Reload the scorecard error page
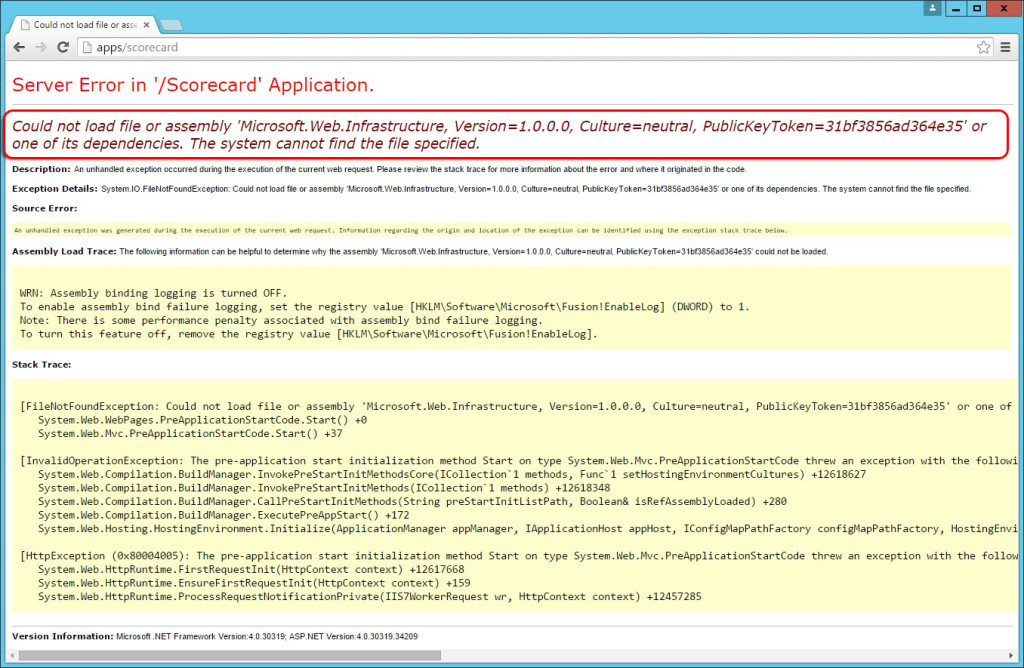 pyautogui.click(x=63, y=47)
